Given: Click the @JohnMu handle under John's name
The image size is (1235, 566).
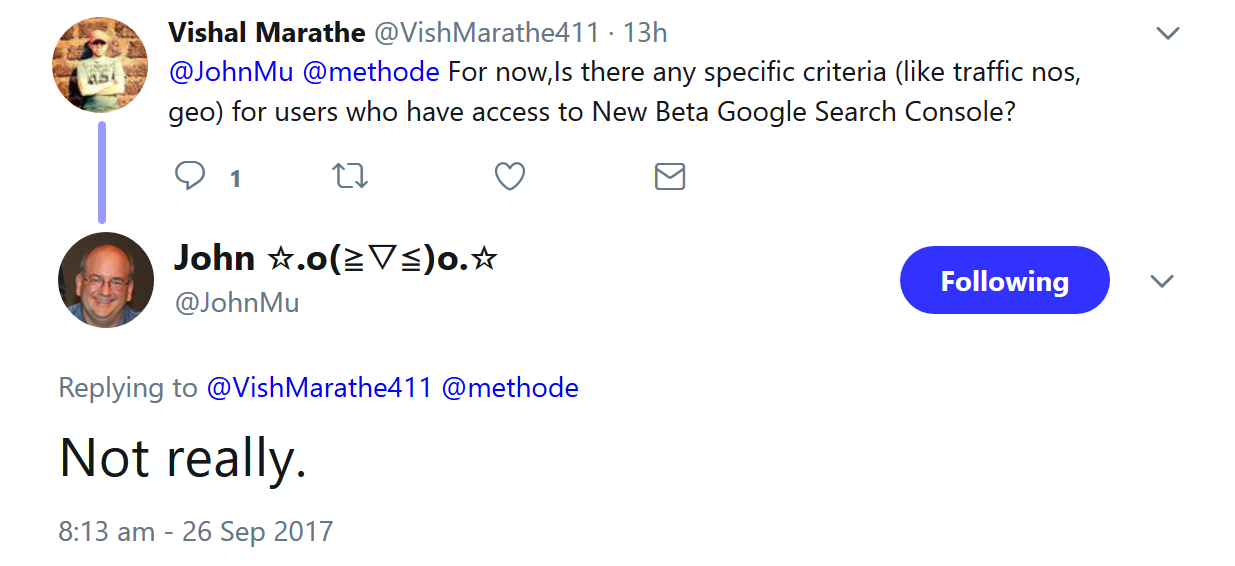Looking at the screenshot, I should 237,303.
